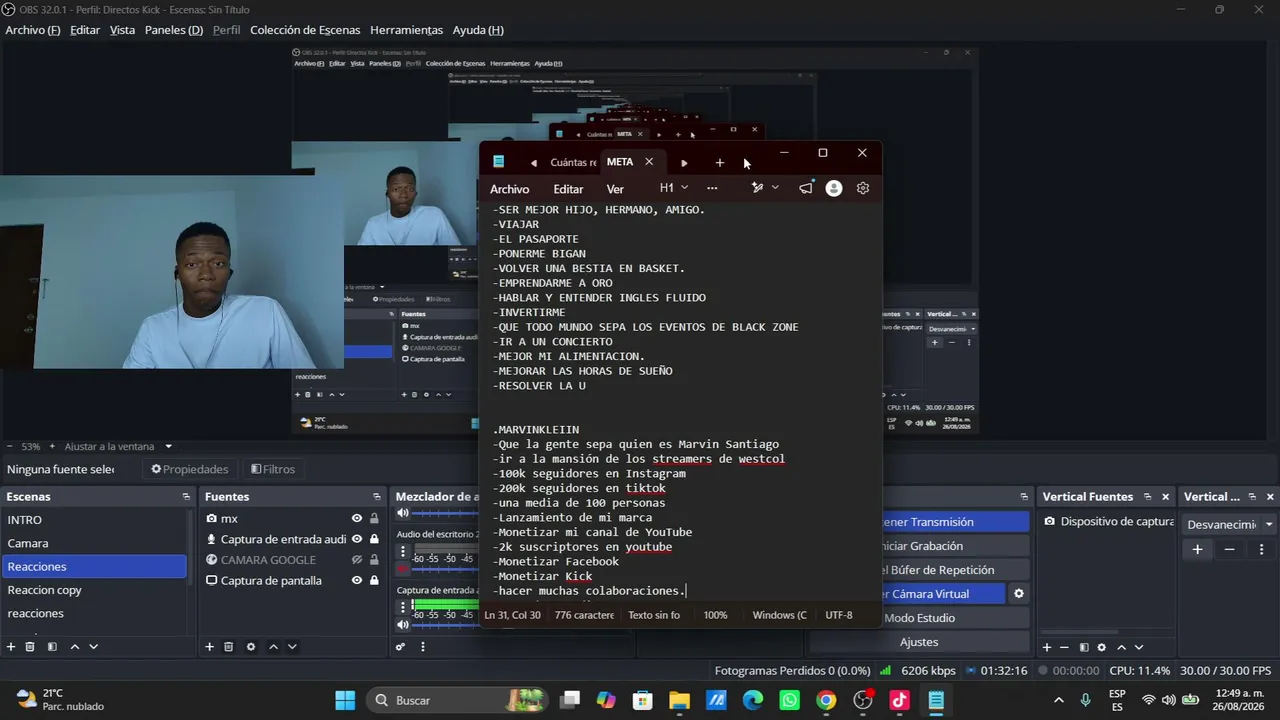The width and height of the screenshot is (1280, 720).
Task: Move selected source down in Fuentes
Action: click(x=292, y=647)
